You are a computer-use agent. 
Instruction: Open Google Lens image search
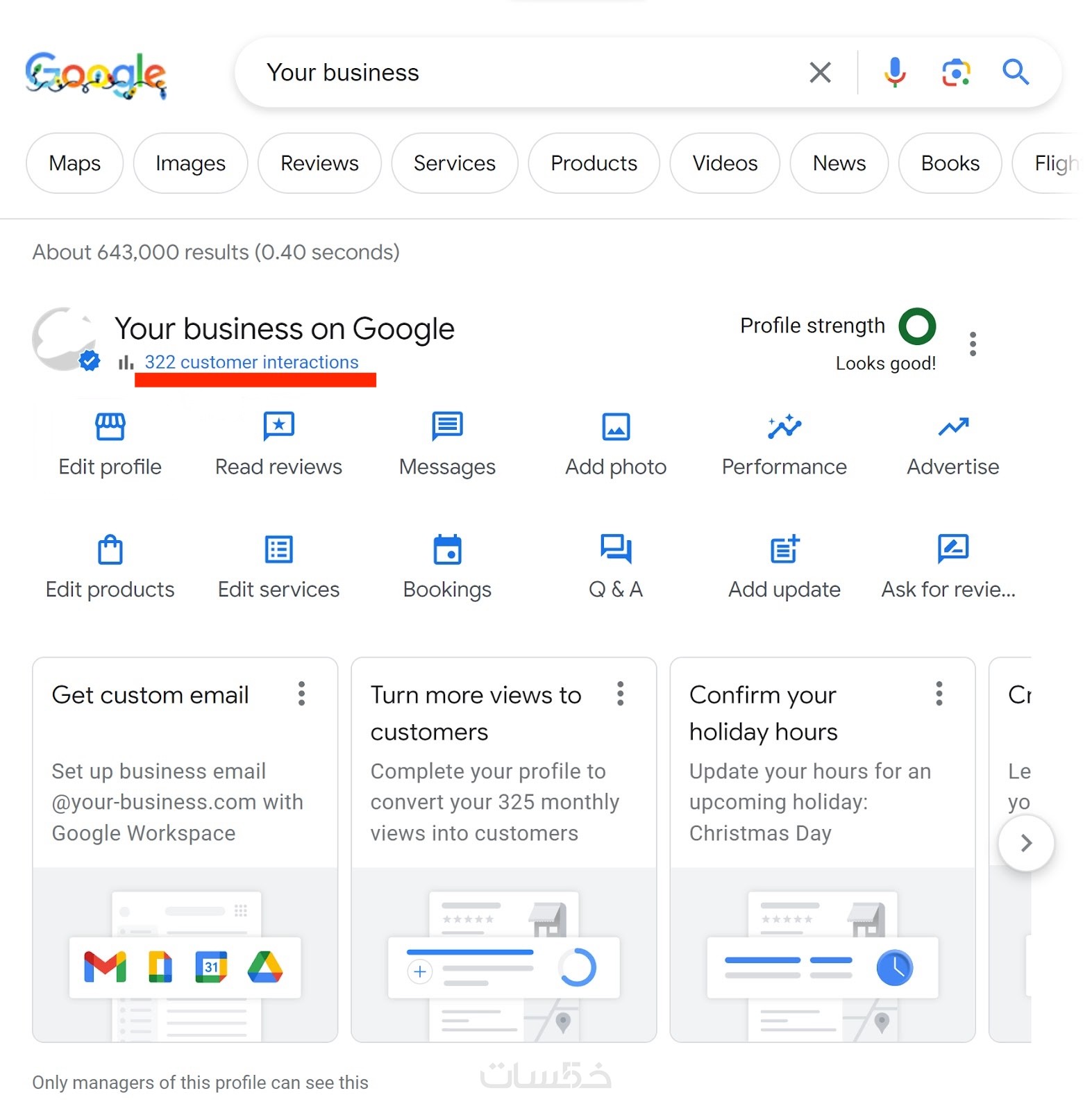click(x=955, y=72)
